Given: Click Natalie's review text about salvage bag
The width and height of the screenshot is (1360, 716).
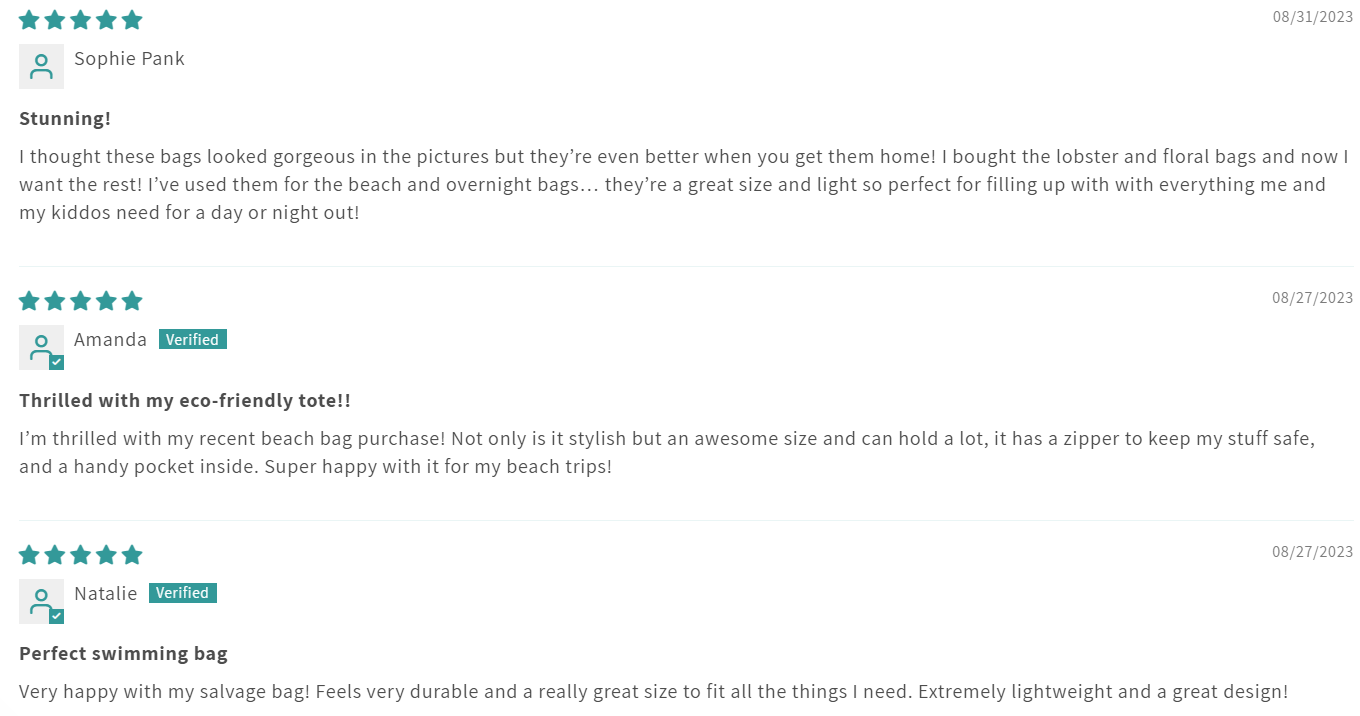Looking at the screenshot, I should (x=653, y=691).
